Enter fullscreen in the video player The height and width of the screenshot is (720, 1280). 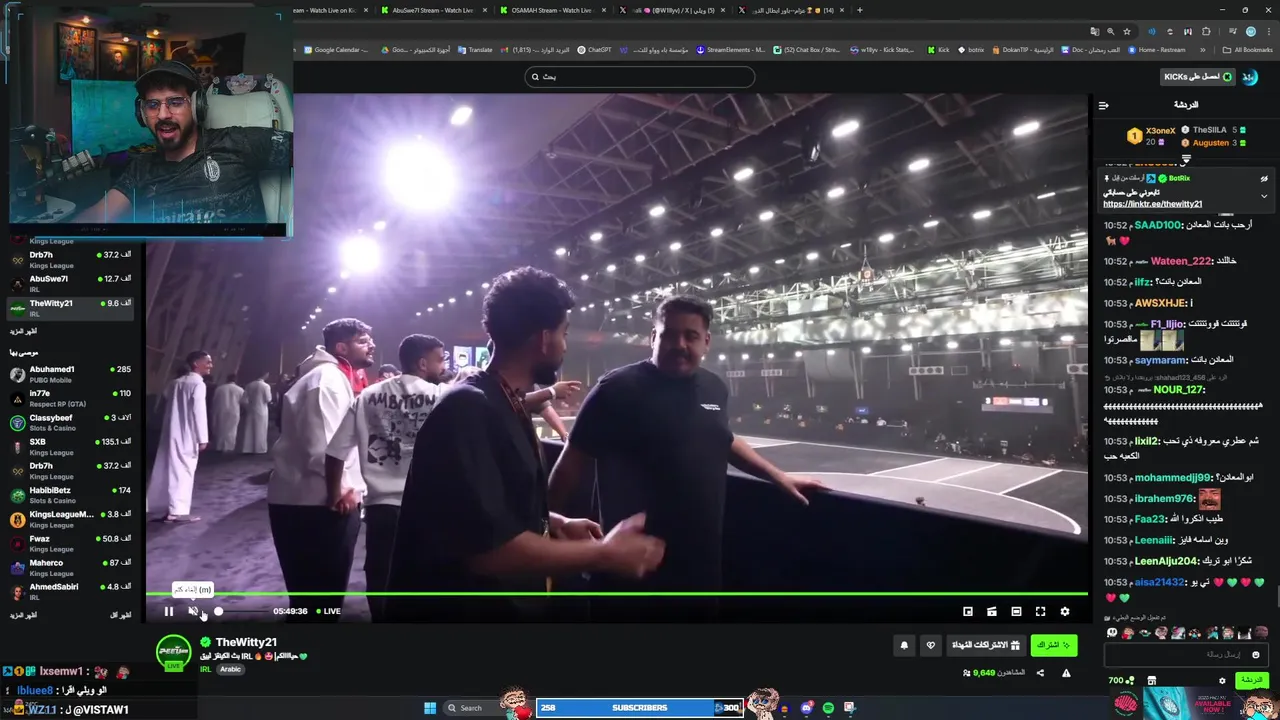pyautogui.click(x=1040, y=611)
